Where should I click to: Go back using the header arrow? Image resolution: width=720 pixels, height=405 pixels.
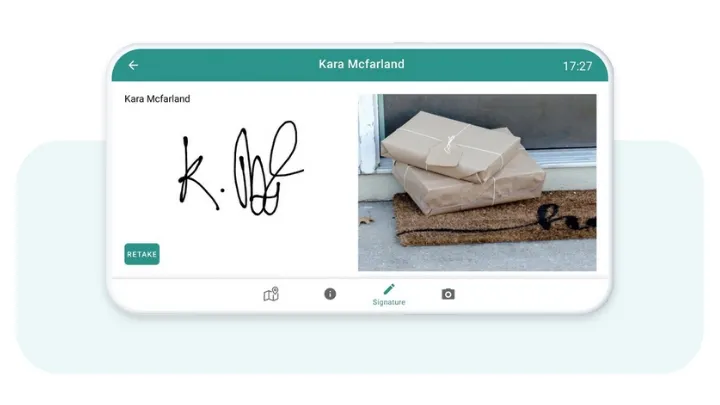(x=133, y=66)
